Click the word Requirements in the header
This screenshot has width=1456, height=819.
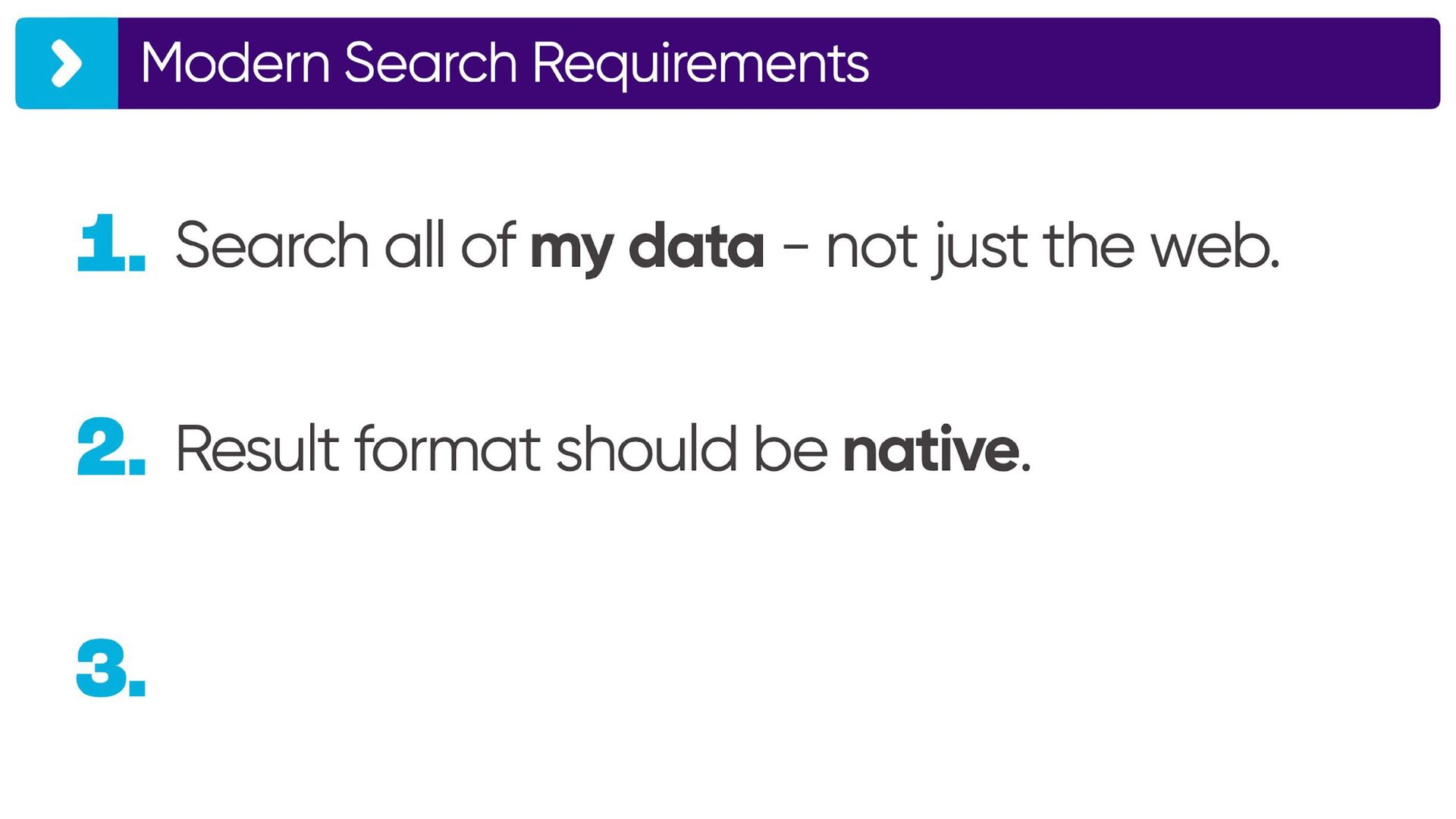tap(701, 64)
